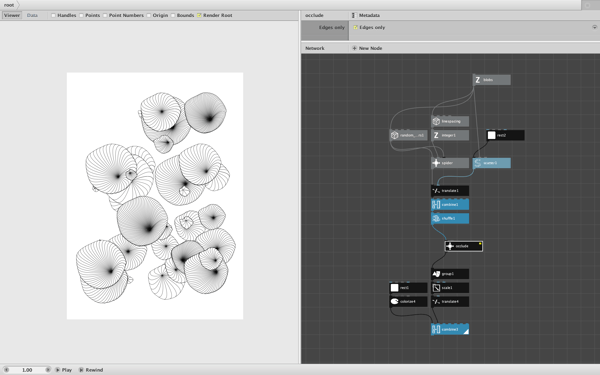Select the random numbers node left of integer1
Screen dimensions: 600x375
click(x=408, y=135)
